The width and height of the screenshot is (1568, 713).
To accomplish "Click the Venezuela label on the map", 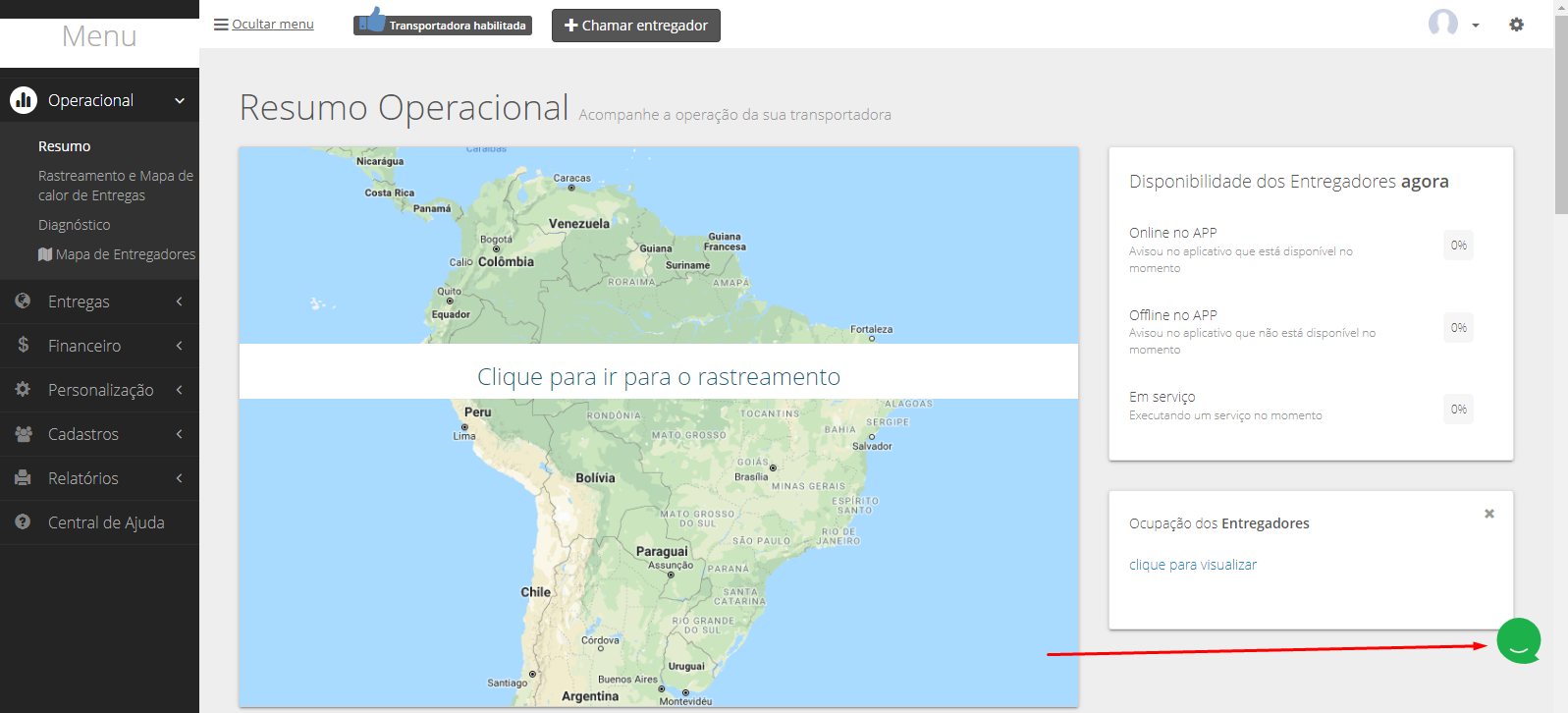I will point(579,224).
